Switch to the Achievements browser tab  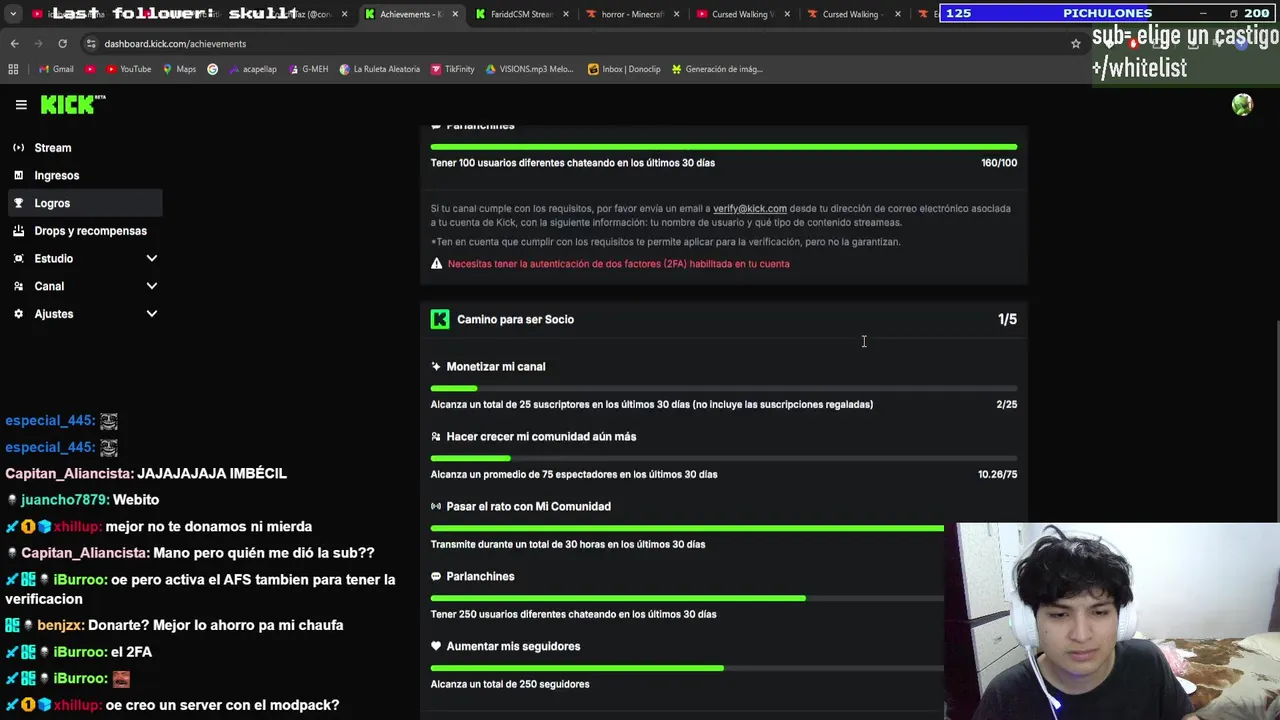pos(410,14)
